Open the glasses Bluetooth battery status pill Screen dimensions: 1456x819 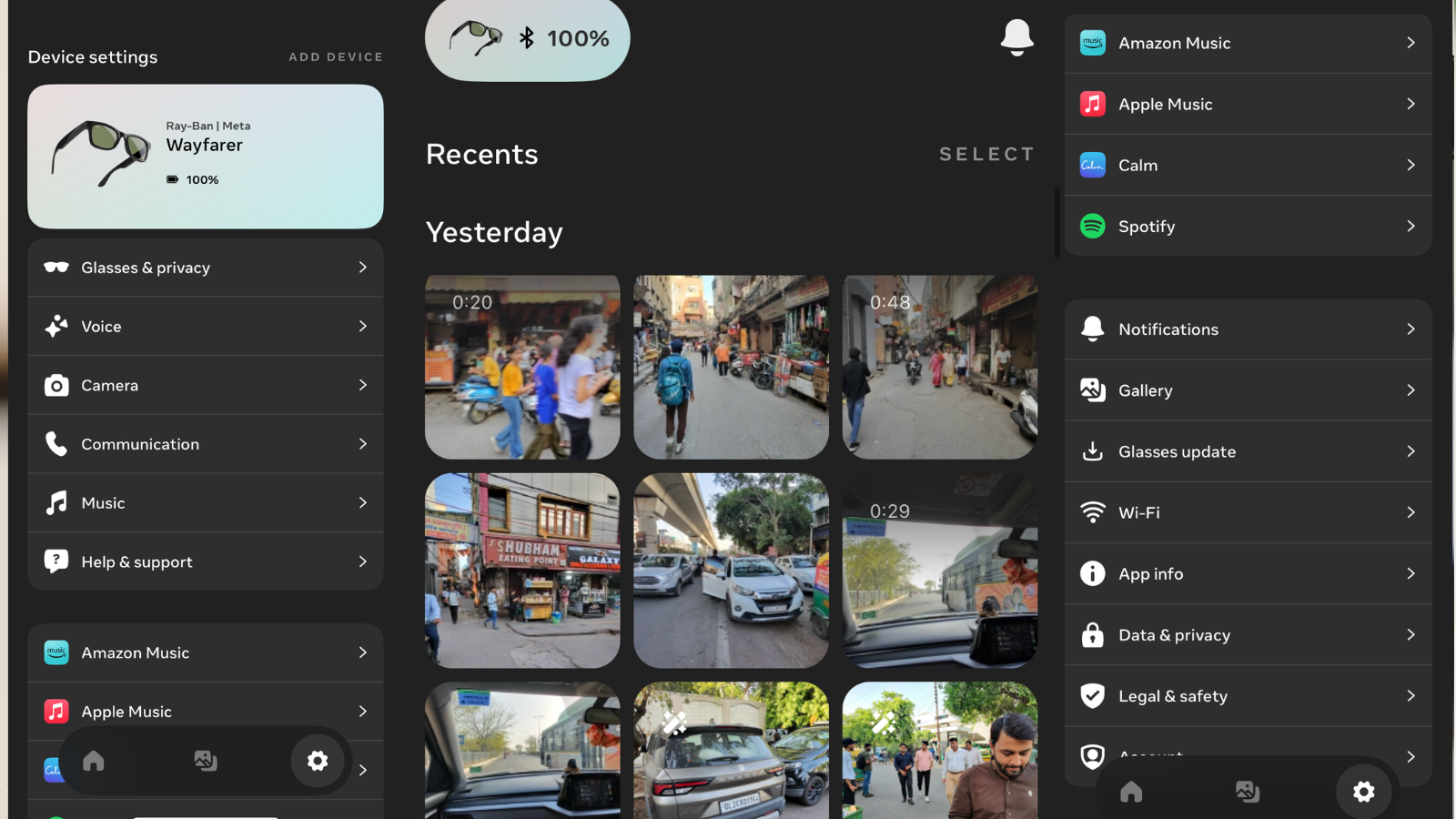tap(527, 39)
